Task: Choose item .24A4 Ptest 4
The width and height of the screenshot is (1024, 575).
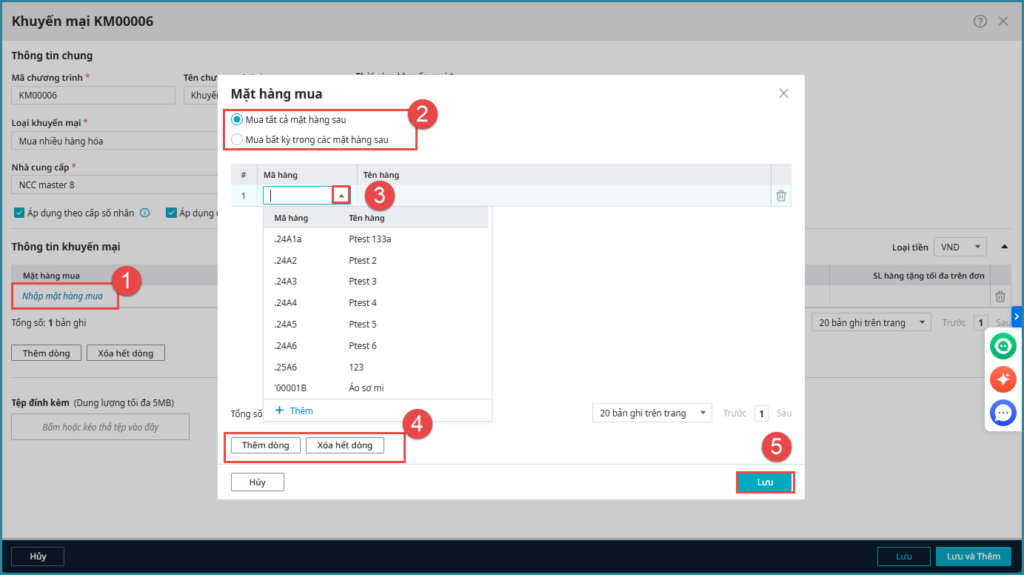Action: pos(377,303)
